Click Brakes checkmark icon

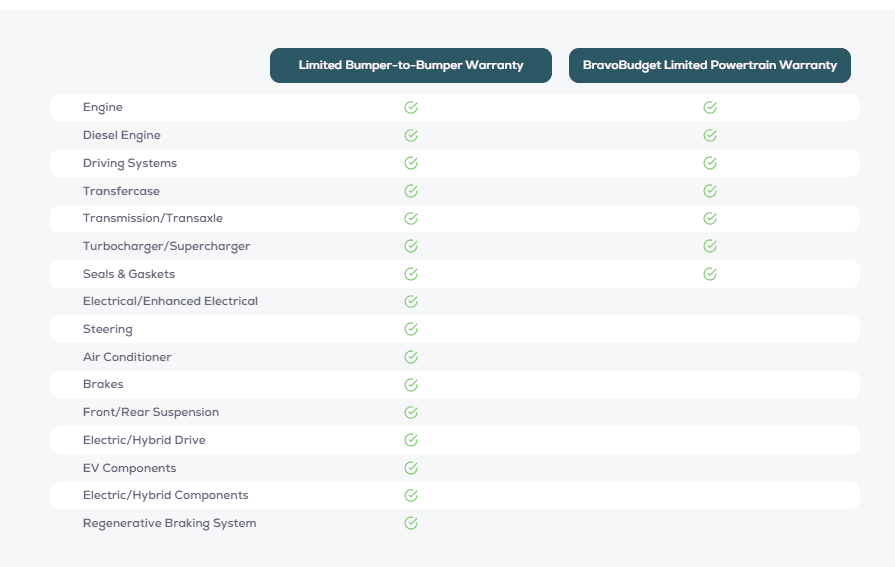point(411,385)
